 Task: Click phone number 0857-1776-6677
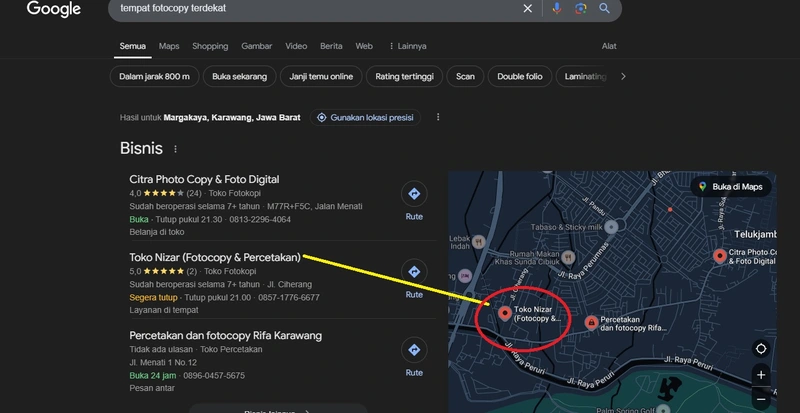289,298
